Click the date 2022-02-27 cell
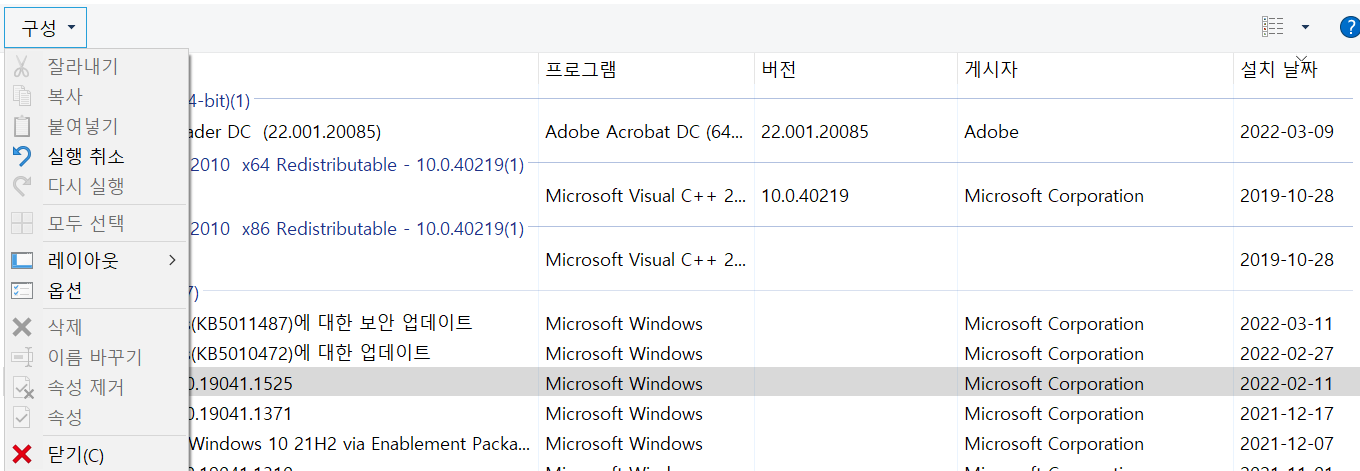Image resolution: width=1360 pixels, height=471 pixels. click(x=1287, y=354)
